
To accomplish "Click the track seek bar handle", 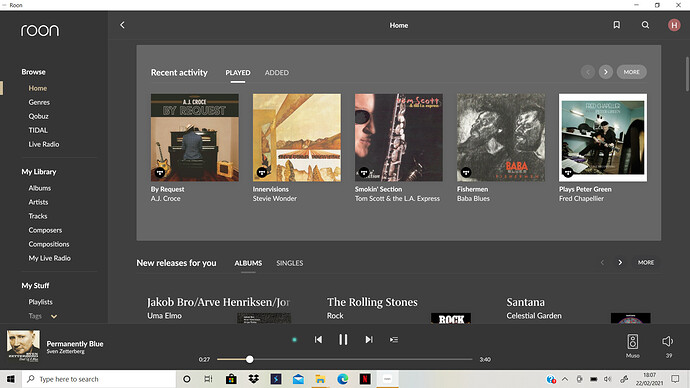I will 250,359.
